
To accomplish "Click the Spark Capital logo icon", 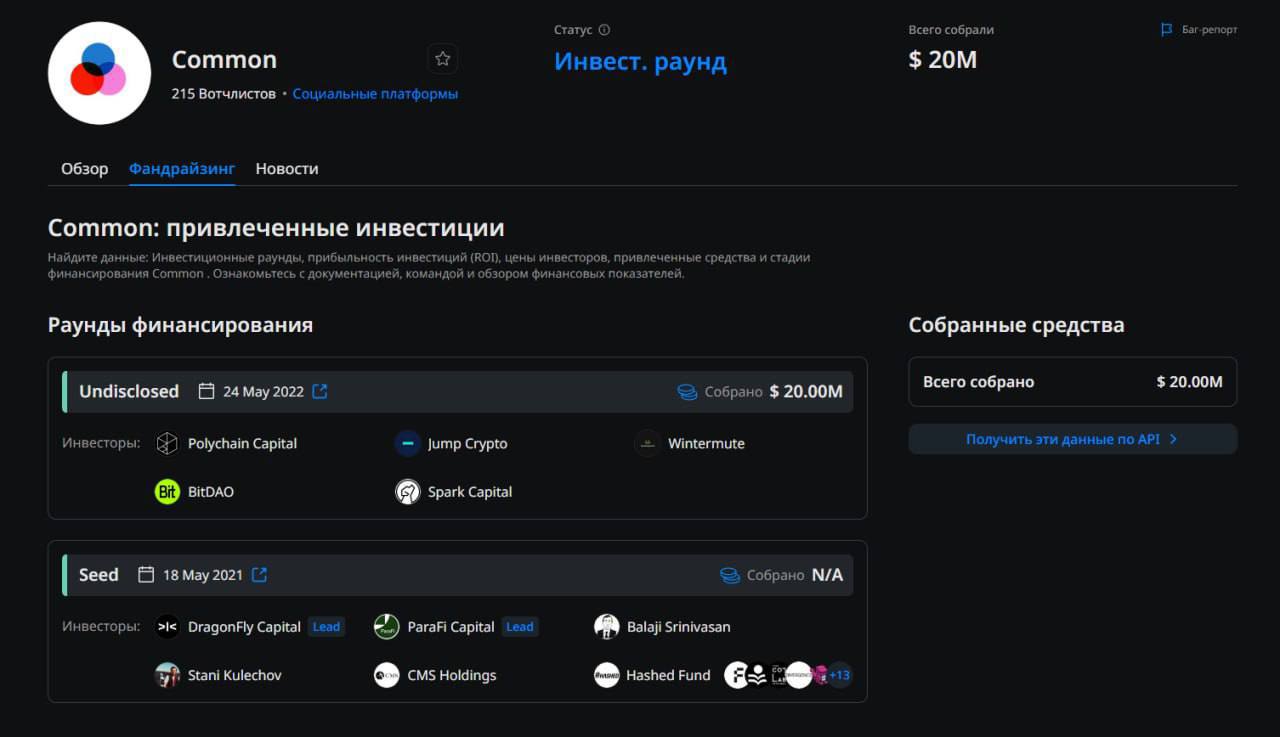I will pyautogui.click(x=407, y=492).
